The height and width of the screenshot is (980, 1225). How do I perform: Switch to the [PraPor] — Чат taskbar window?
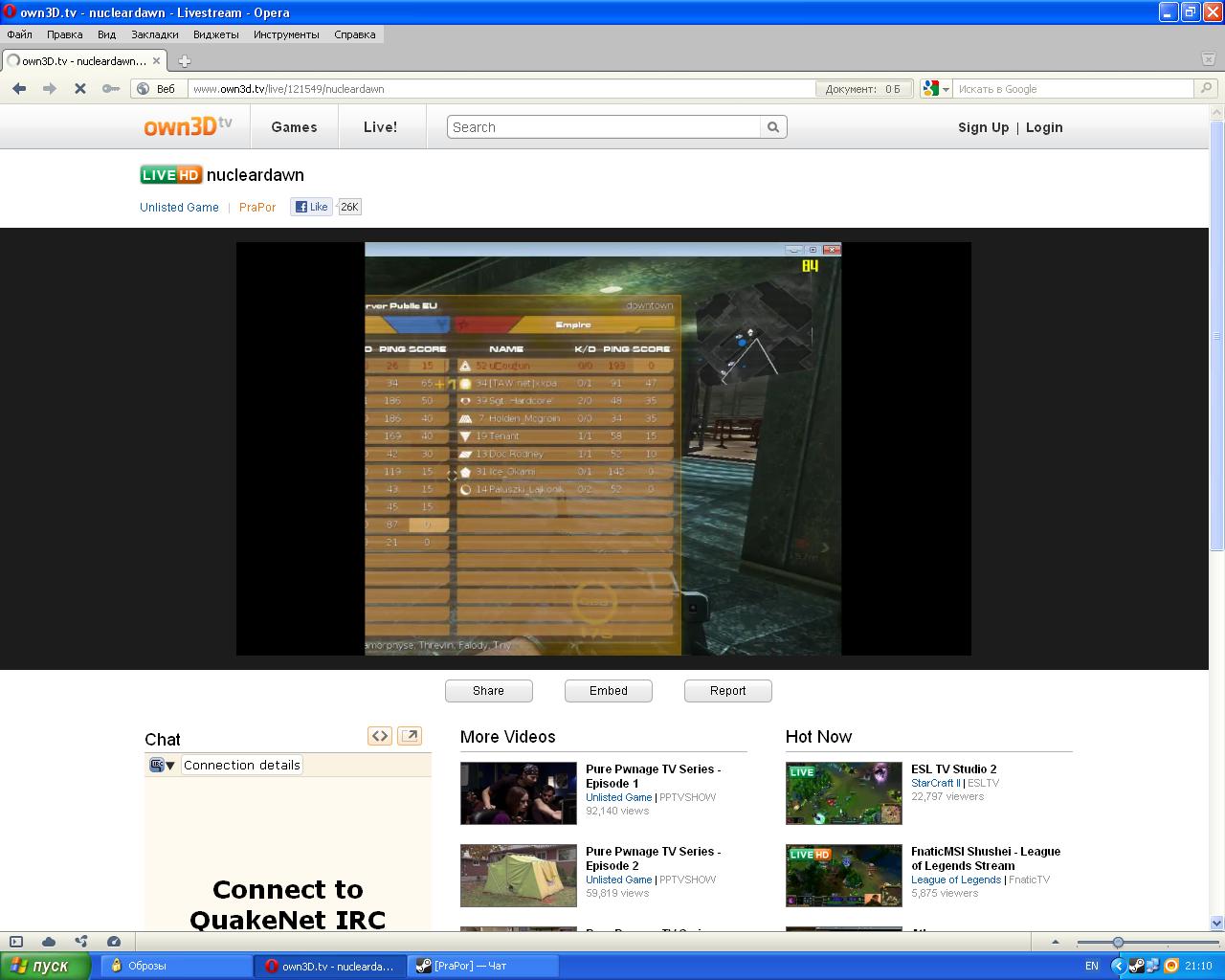tap(482, 967)
